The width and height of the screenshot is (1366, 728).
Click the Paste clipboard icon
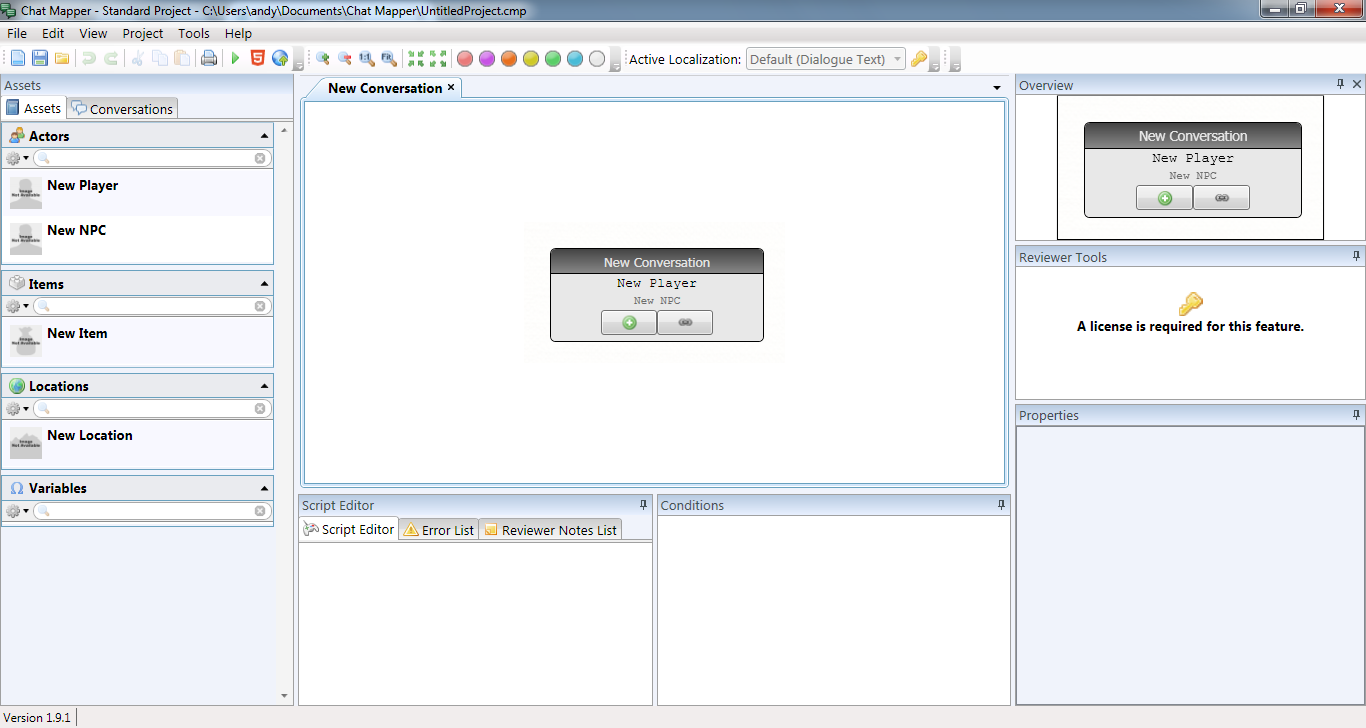[182, 59]
